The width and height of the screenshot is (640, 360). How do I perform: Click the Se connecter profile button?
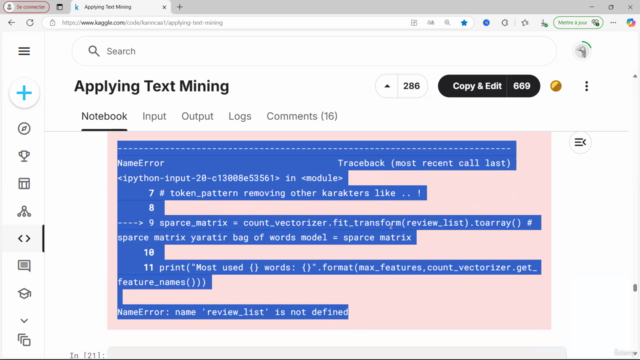tap(27, 7)
